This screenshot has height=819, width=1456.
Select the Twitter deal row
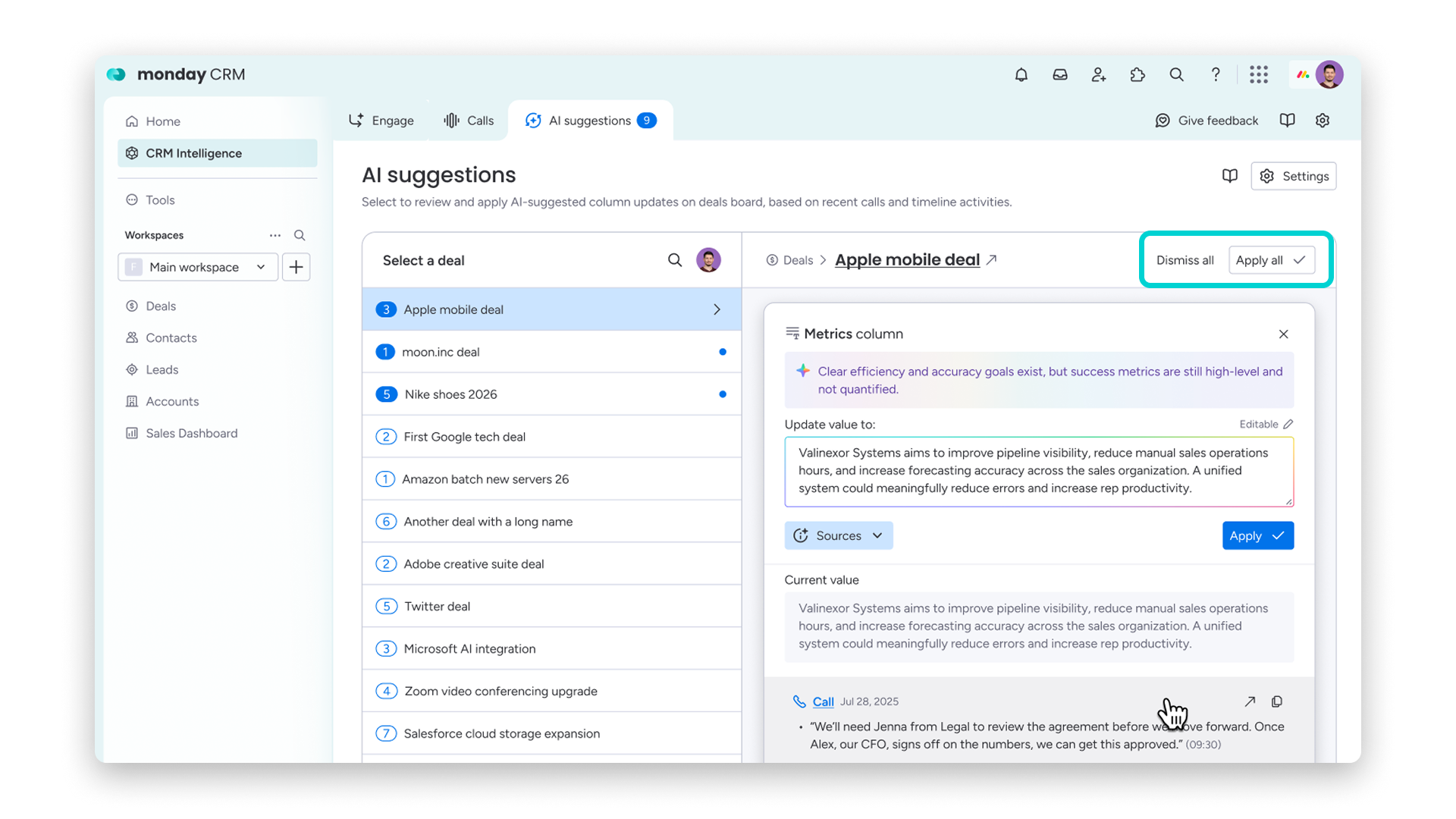point(552,607)
